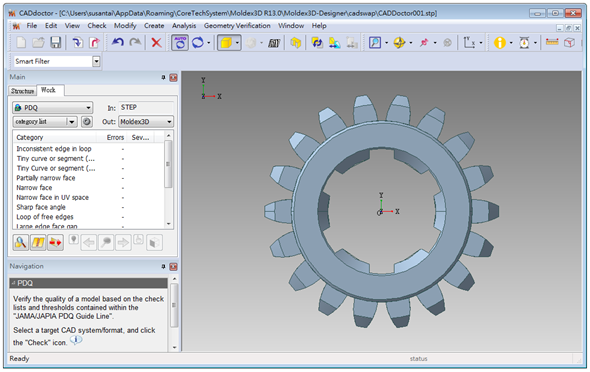Viewport: 590px width, 372px height.
Task: Click the Check magnifier icon below the list
Action: click(x=21, y=242)
